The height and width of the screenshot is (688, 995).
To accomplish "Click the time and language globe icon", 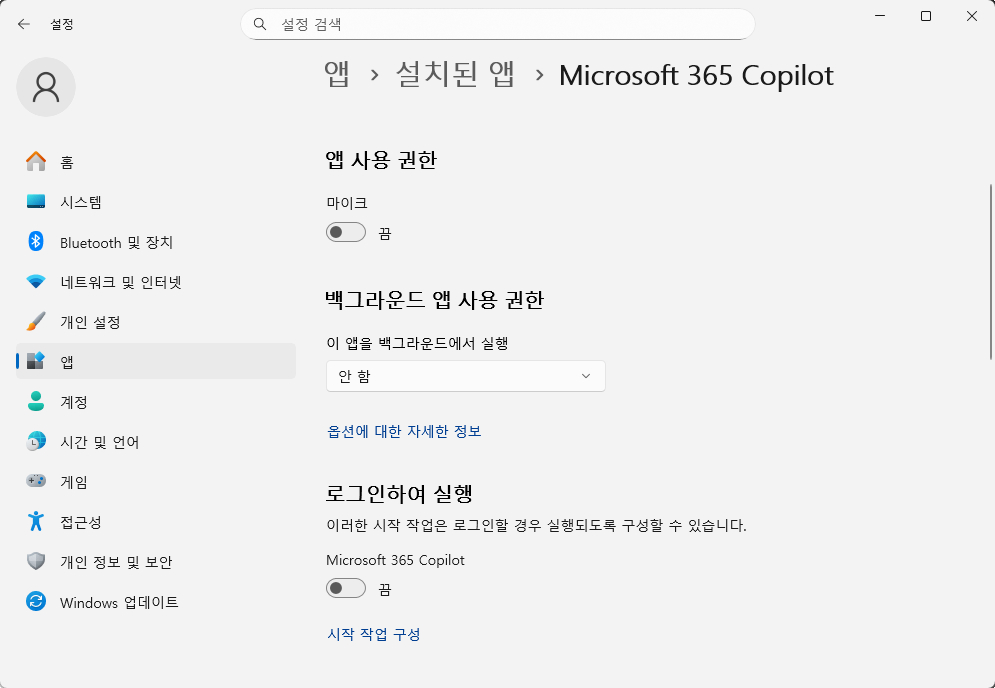I will point(36,441).
